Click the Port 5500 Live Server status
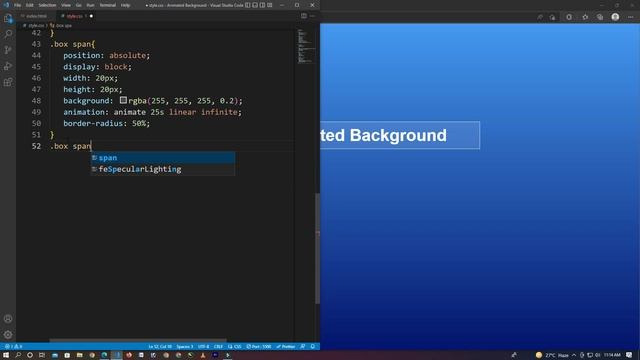This screenshot has width=640, height=360. click(x=259, y=347)
